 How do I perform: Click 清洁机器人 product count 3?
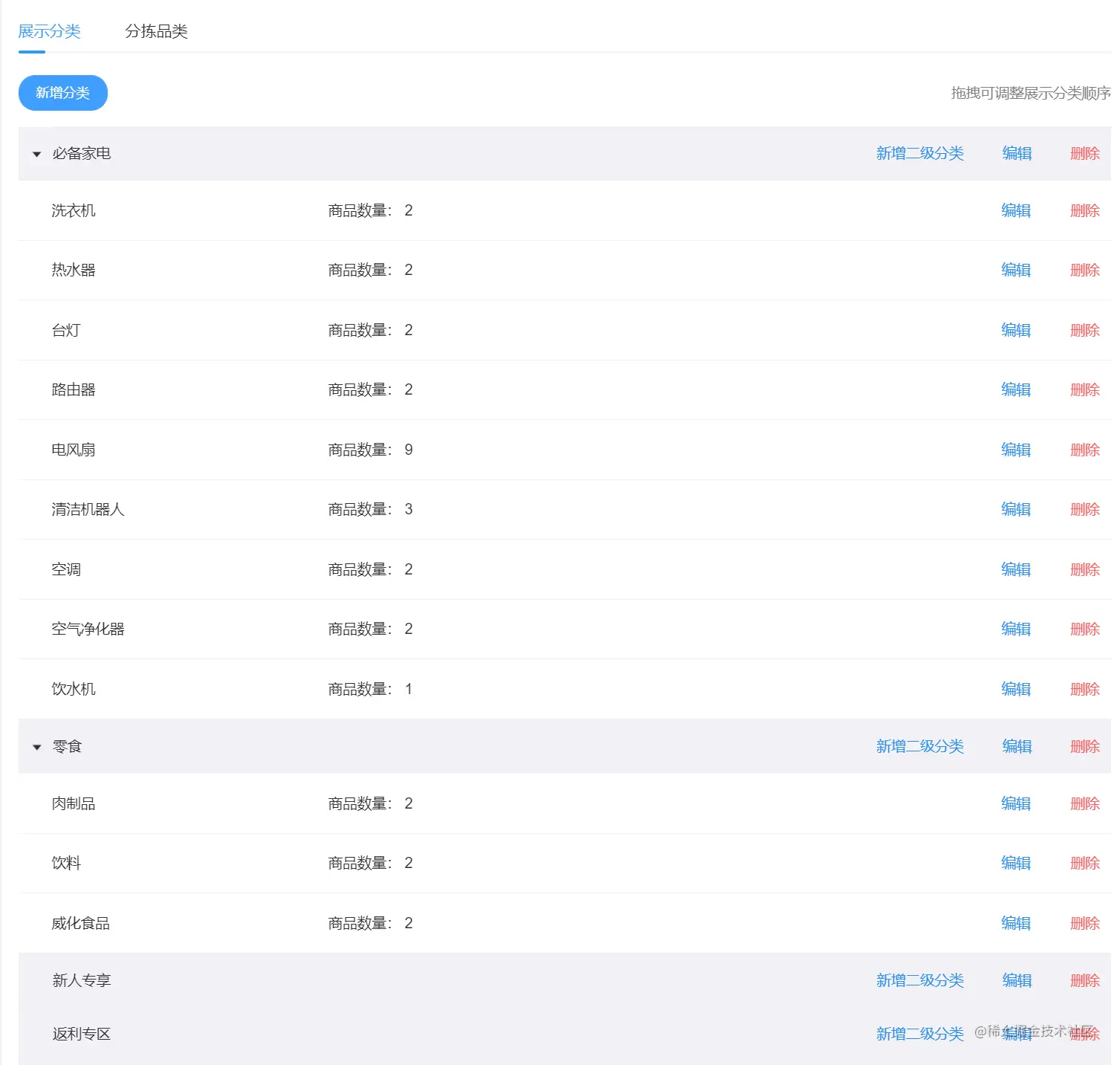(x=408, y=509)
